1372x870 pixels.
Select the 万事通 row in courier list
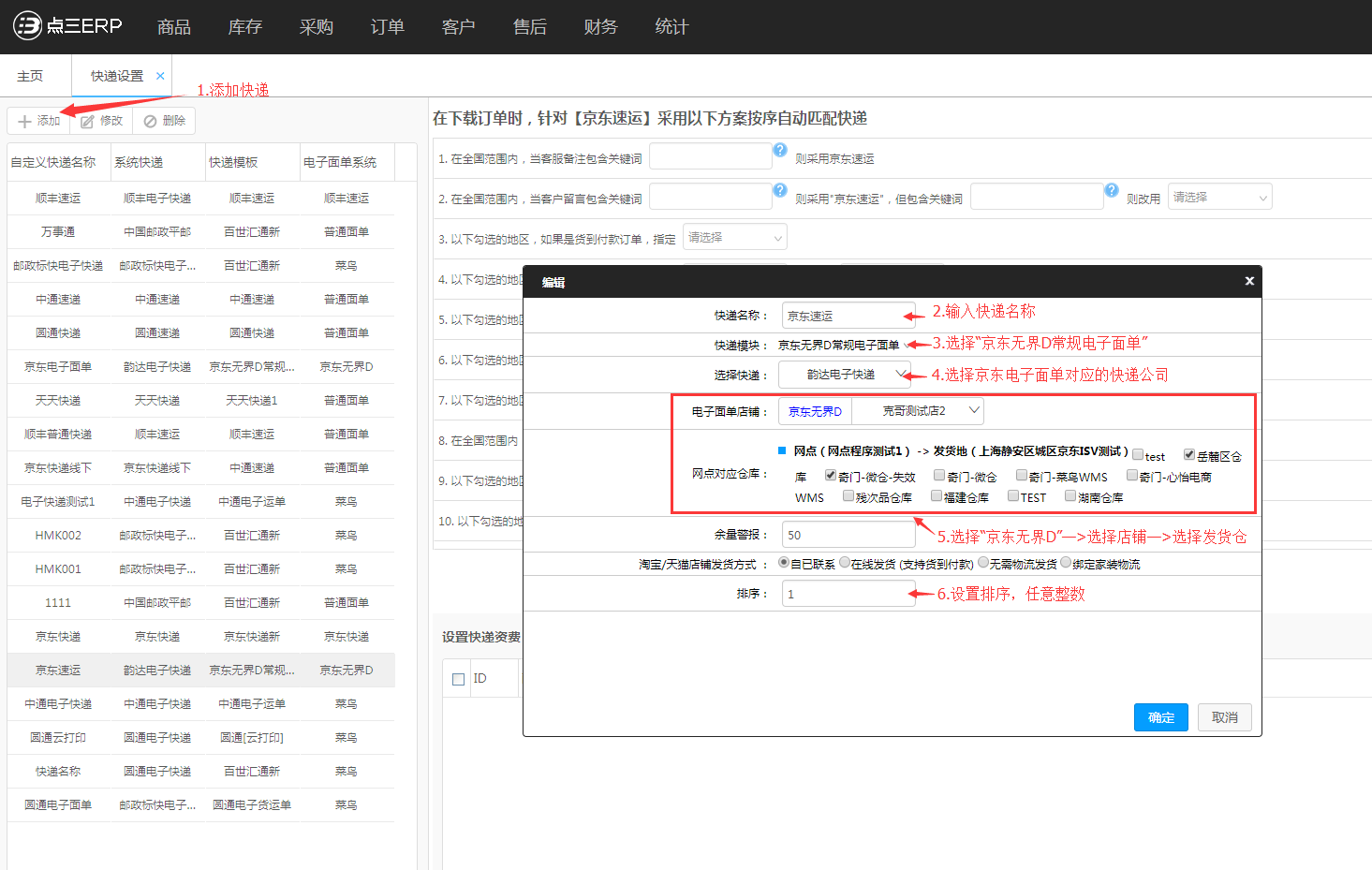click(201, 231)
